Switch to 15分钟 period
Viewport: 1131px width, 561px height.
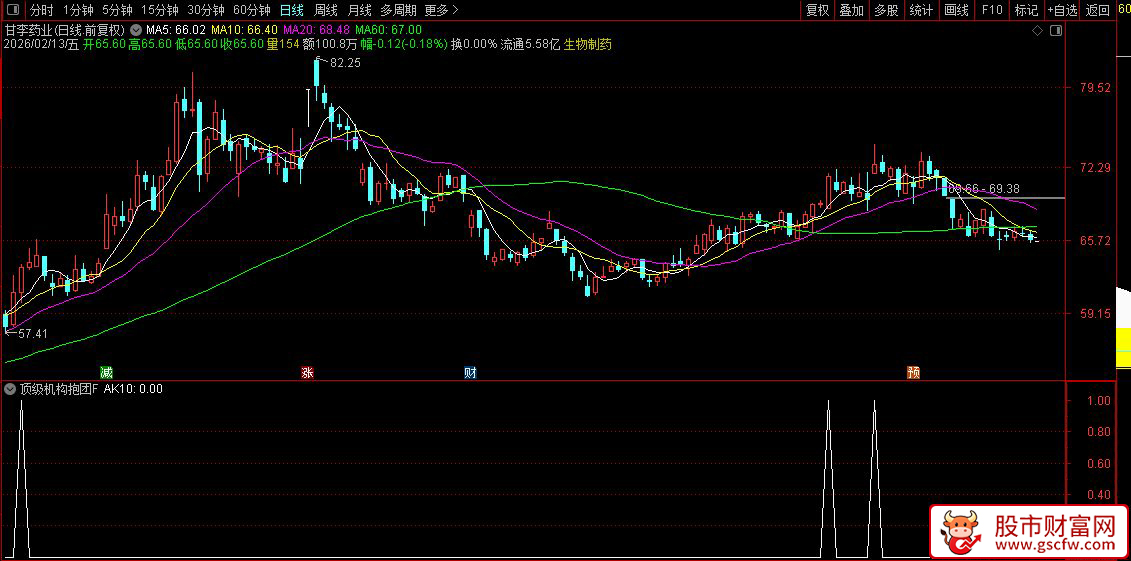pyautogui.click(x=159, y=10)
